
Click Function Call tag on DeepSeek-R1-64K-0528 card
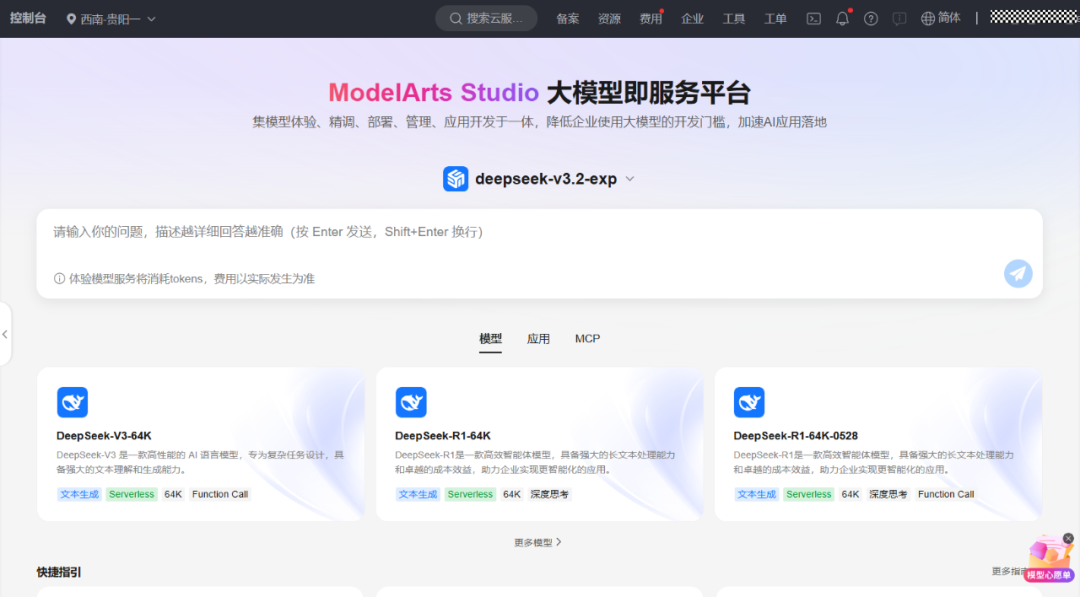coord(946,494)
